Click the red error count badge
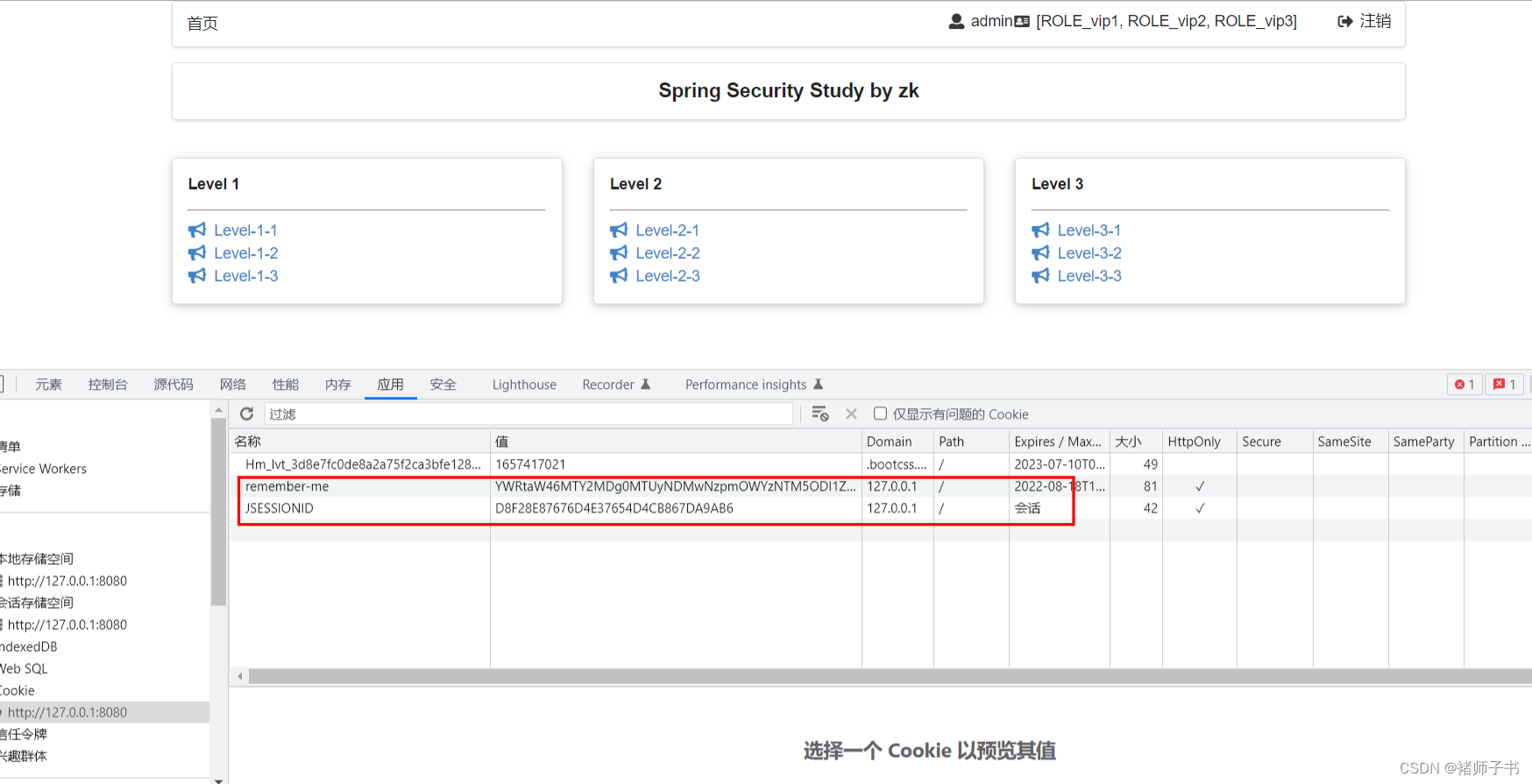1532x784 pixels. [x=1465, y=385]
